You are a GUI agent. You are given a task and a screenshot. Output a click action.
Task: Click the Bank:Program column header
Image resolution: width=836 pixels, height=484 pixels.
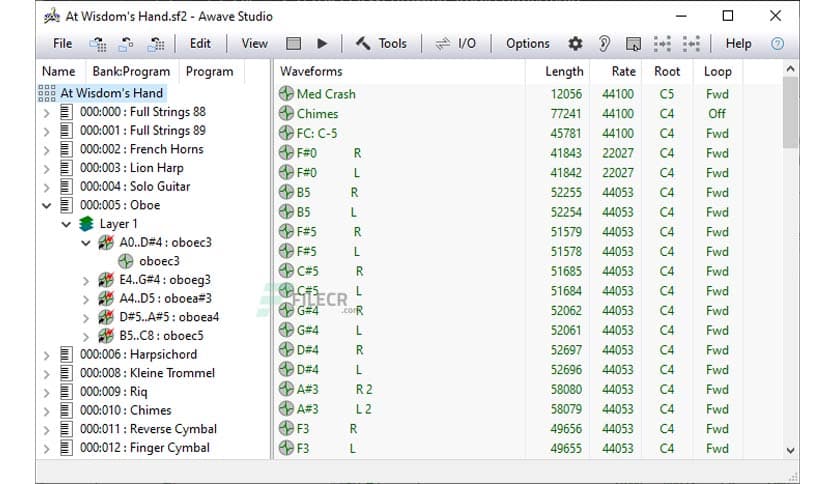[131, 71]
